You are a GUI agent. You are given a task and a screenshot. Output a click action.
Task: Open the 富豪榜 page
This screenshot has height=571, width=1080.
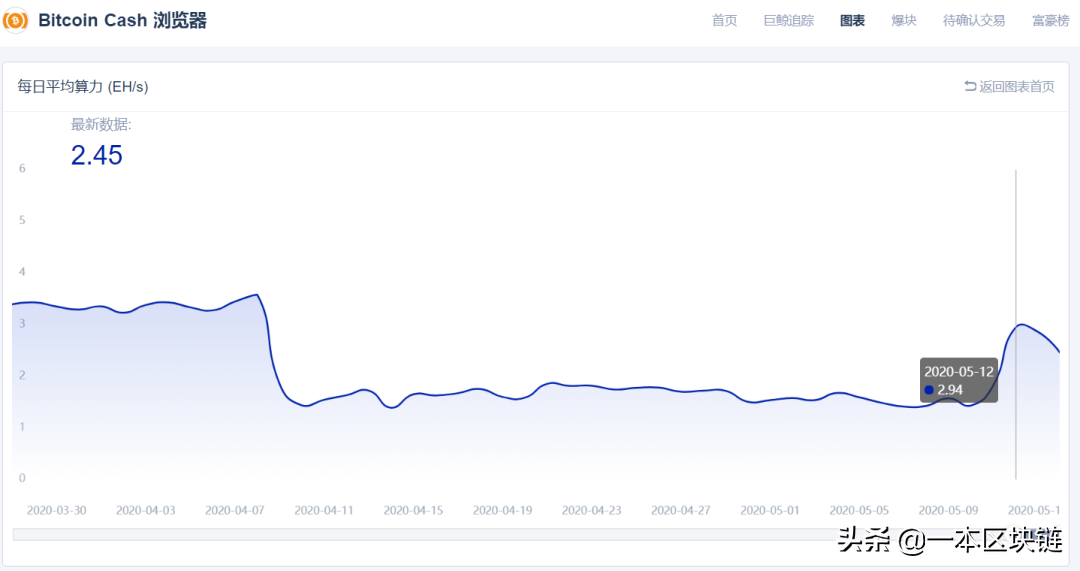(x=1050, y=21)
